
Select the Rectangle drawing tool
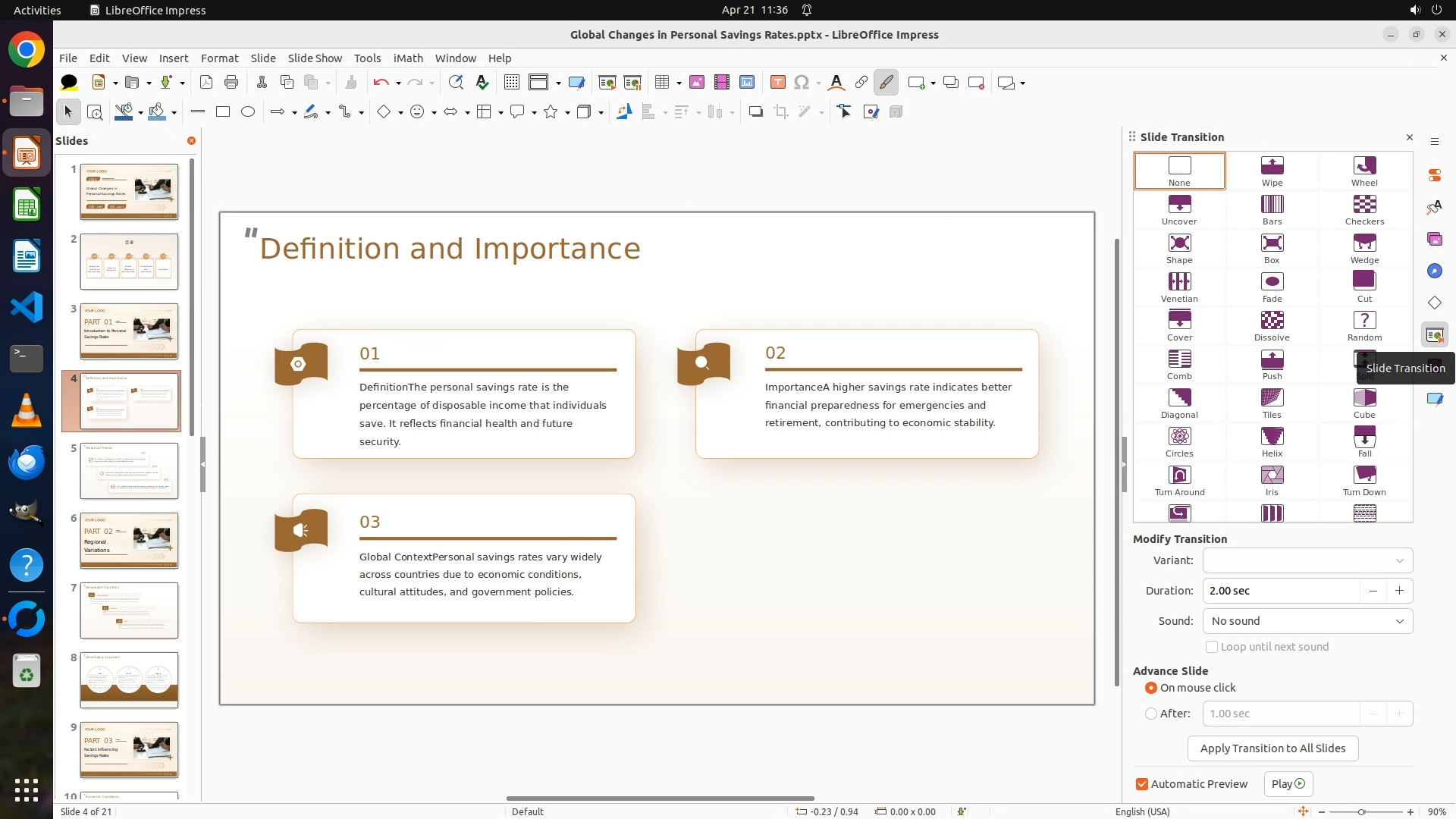coord(223,112)
